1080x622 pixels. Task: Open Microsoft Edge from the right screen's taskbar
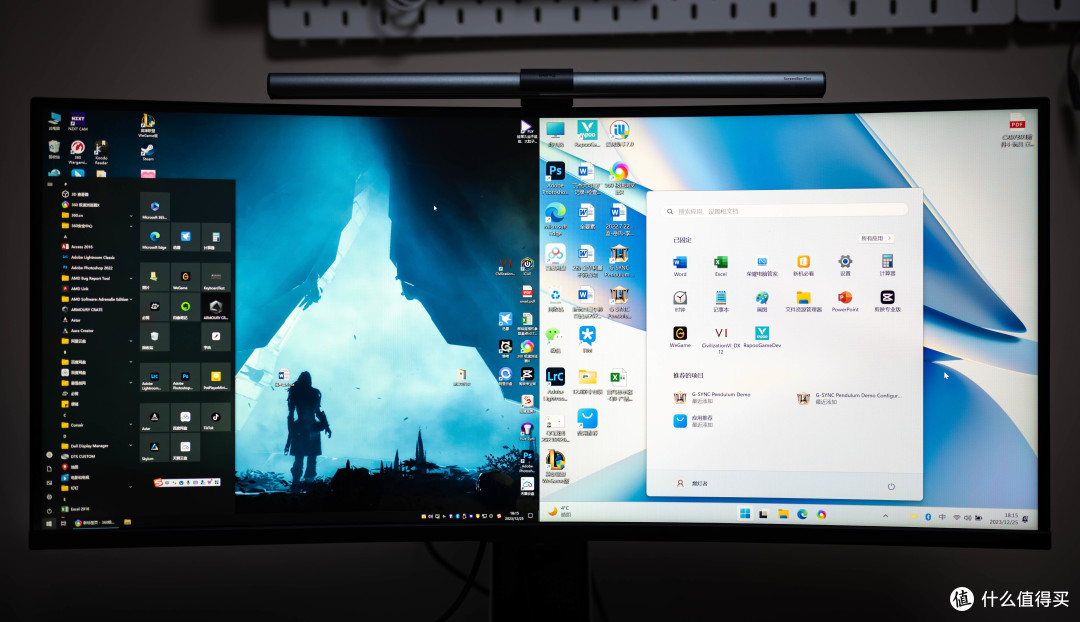point(802,514)
